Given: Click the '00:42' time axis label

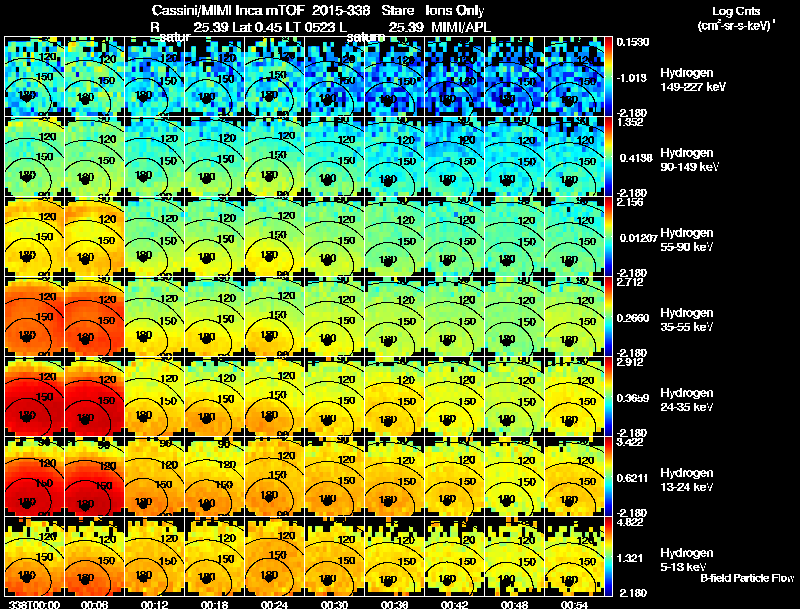Looking at the screenshot, I should pos(454,604).
